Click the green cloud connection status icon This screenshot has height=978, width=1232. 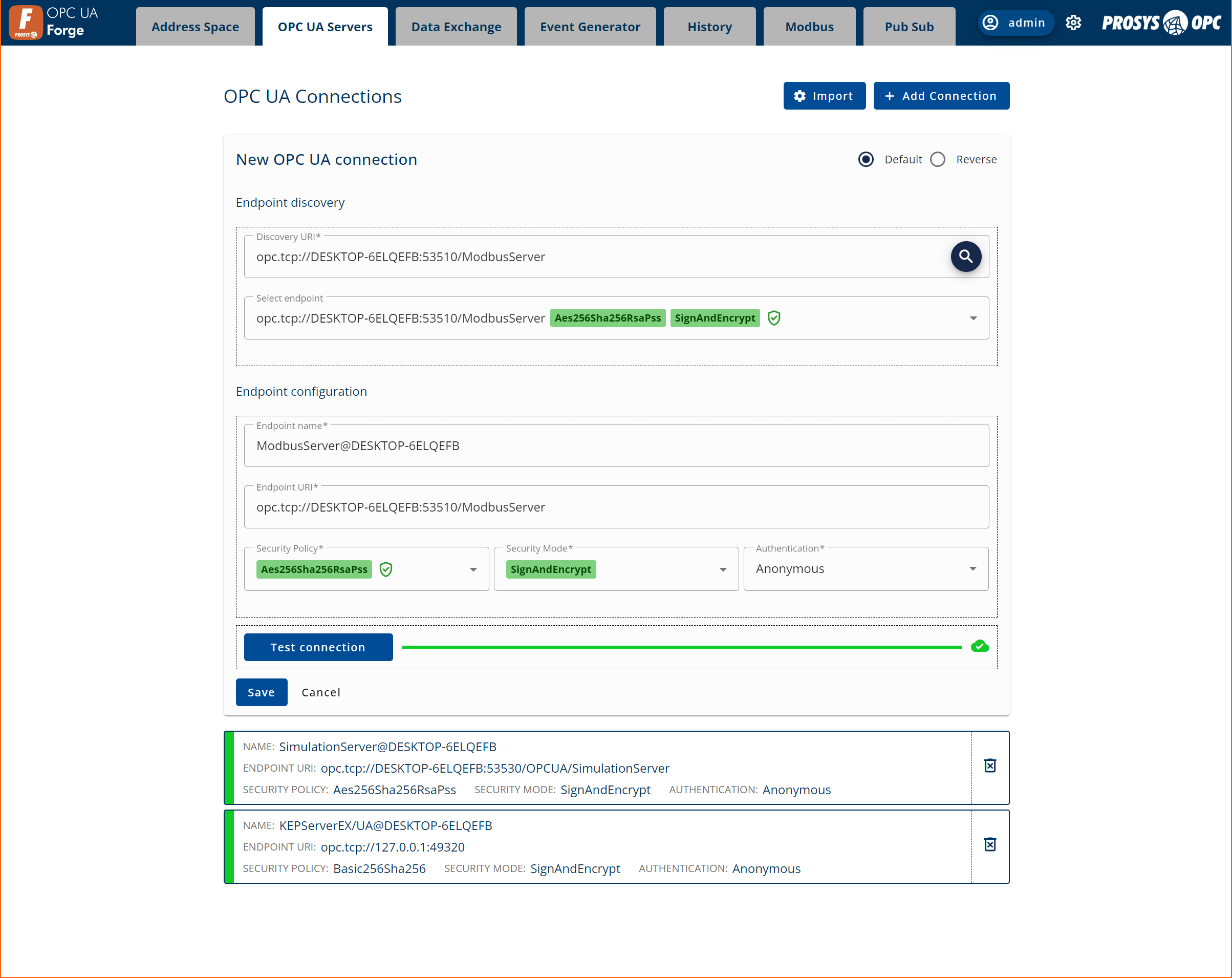point(980,647)
